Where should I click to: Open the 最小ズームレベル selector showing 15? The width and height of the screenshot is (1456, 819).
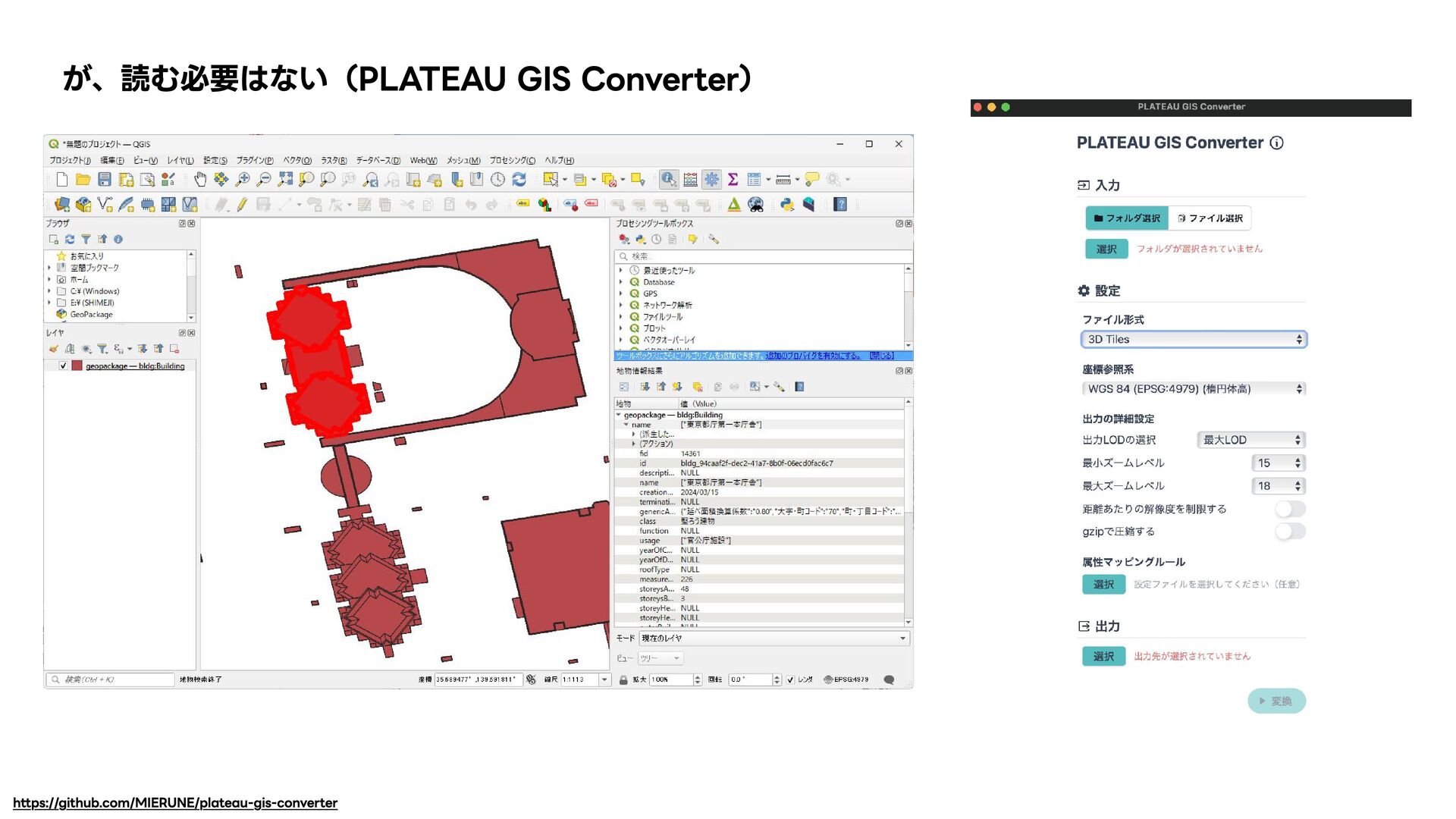coord(1279,463)
